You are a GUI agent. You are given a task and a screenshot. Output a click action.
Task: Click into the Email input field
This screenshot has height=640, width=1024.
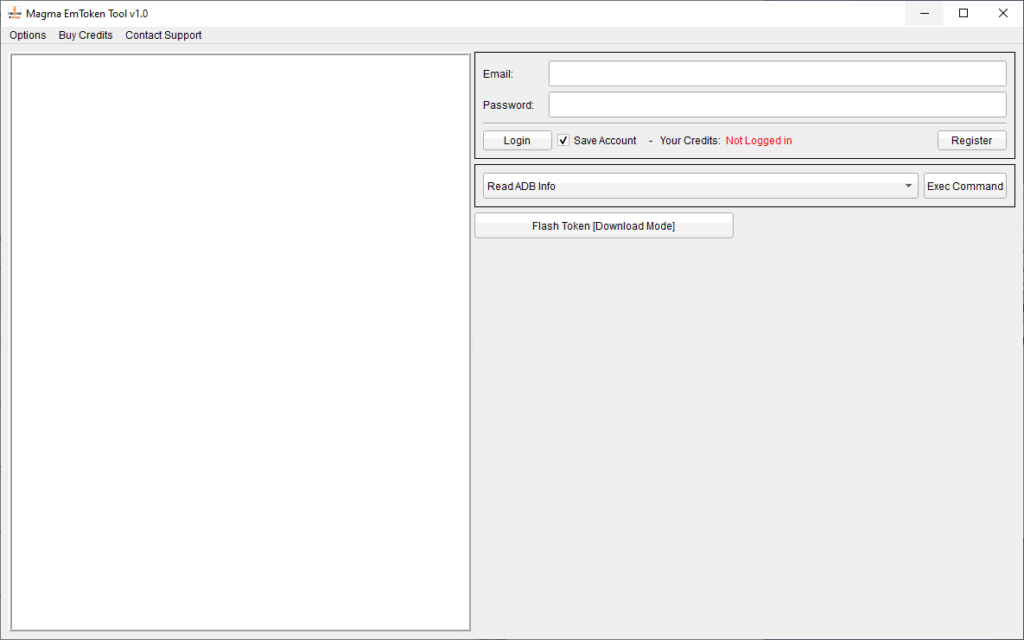click(777, 74)
